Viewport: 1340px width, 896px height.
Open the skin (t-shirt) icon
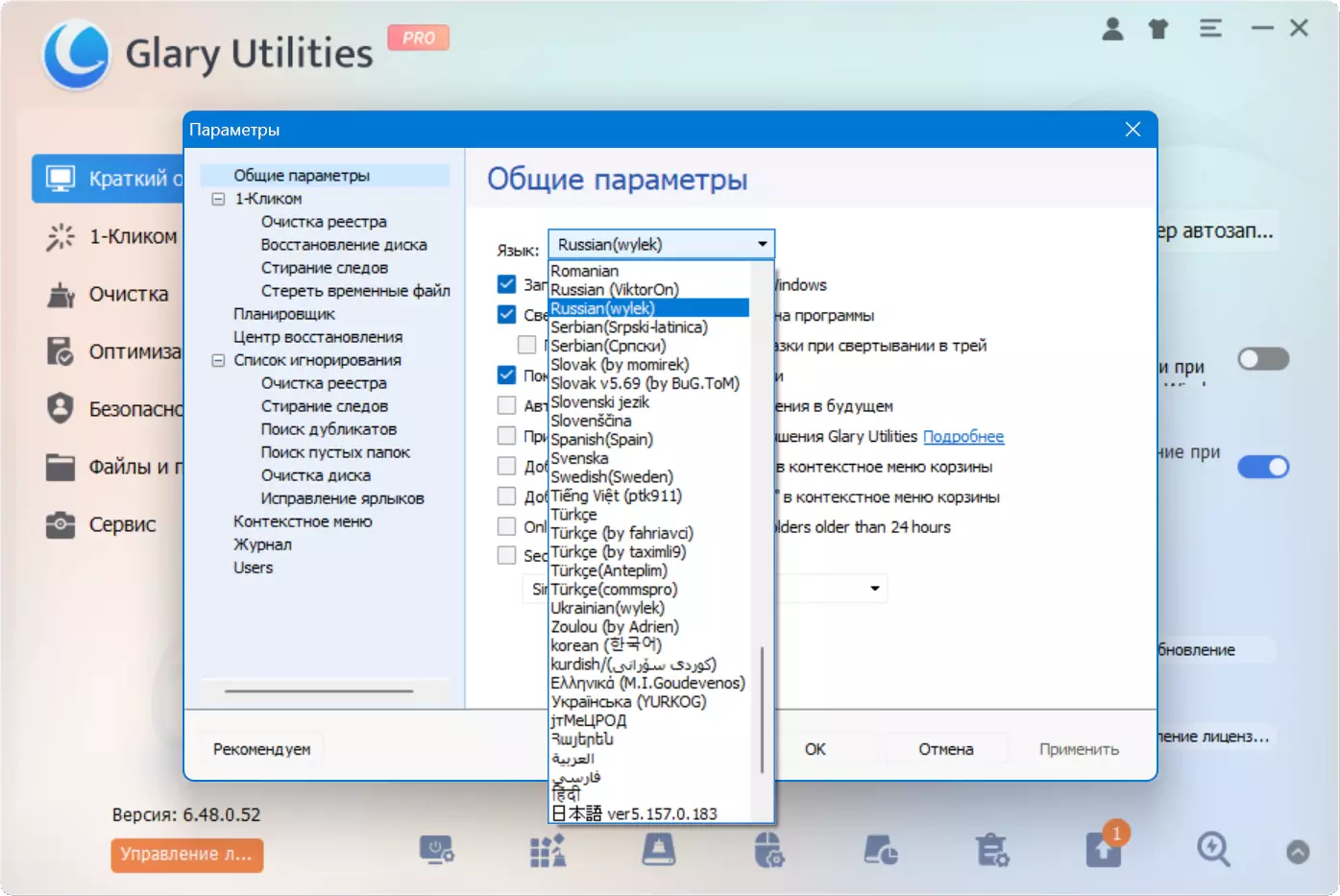click(1158, 29)
